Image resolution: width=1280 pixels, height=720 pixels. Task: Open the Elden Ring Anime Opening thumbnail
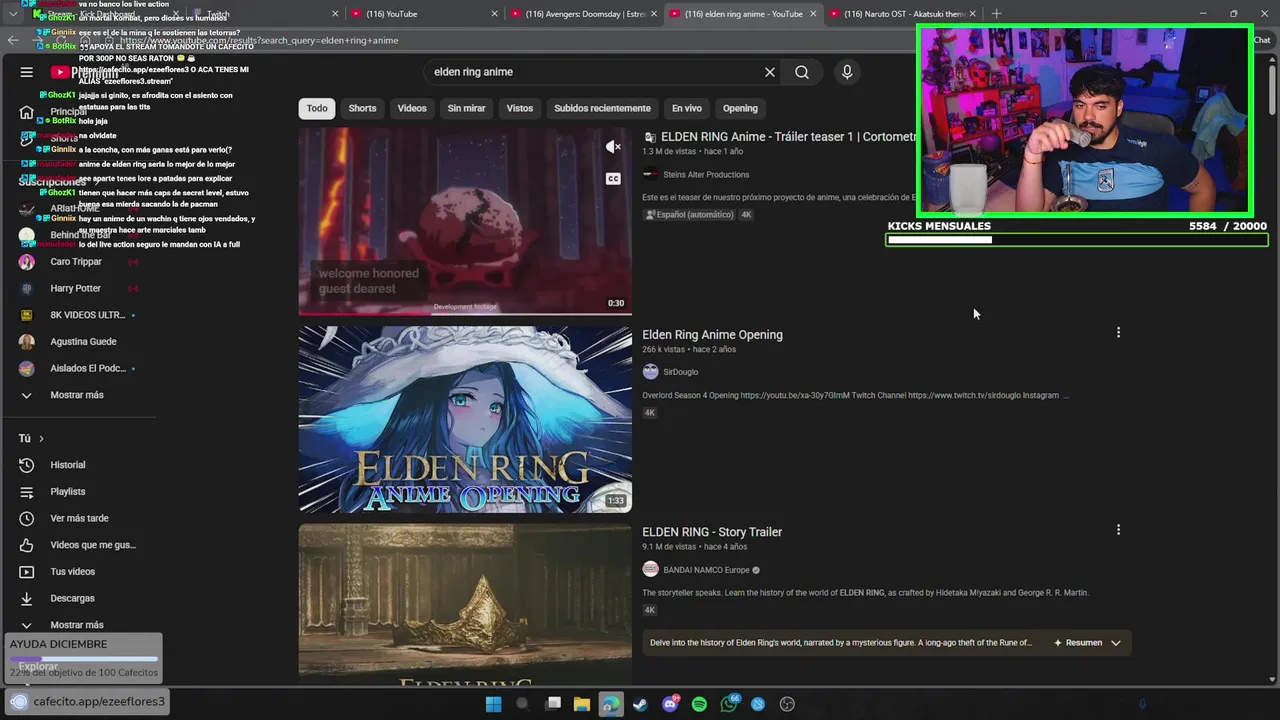pos(465,419)
